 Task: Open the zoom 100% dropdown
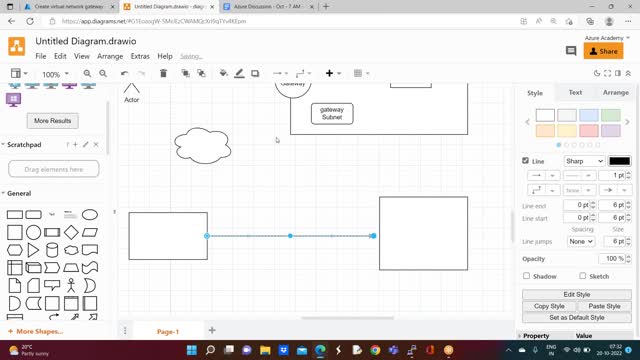pos(55,74)
